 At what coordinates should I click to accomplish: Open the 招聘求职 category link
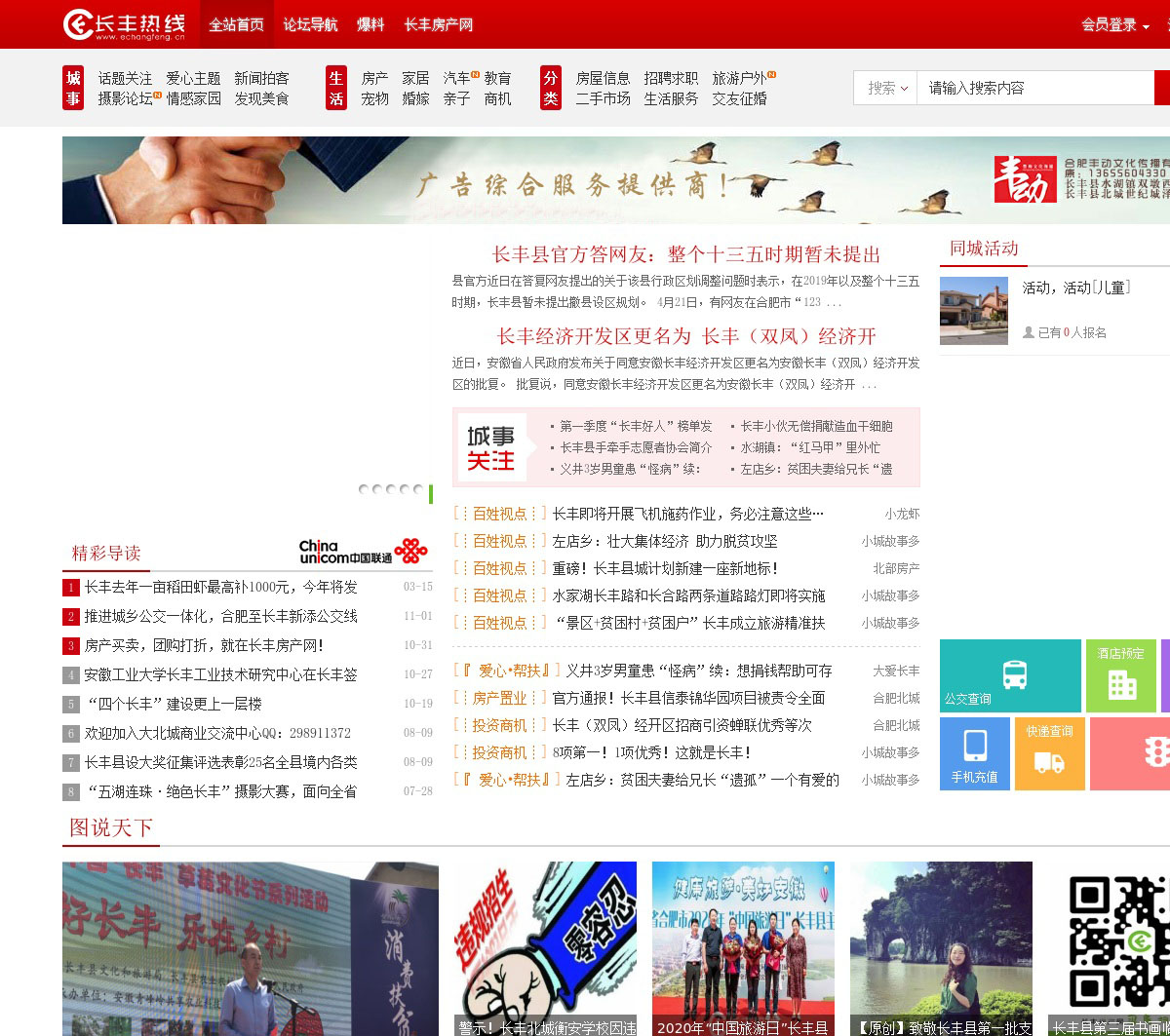click(x=671, y=78)
